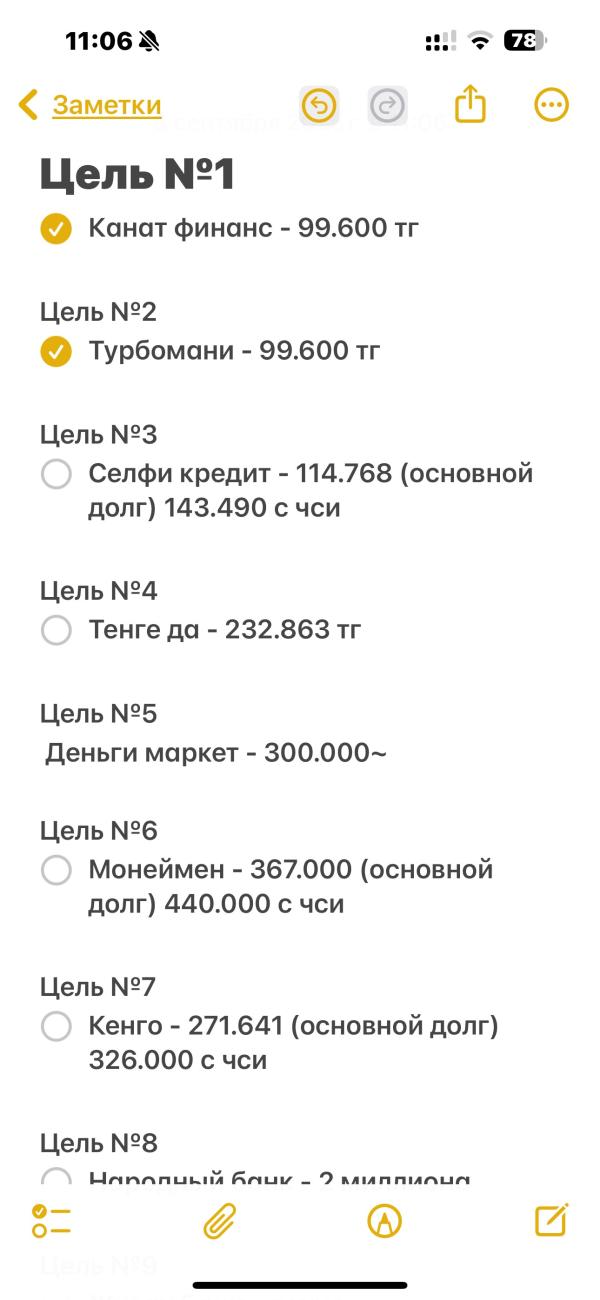Open the markup pen icon
The height and width of the screenshot is (1300, 600).
pyautogui.click(x=385, y=1221)
